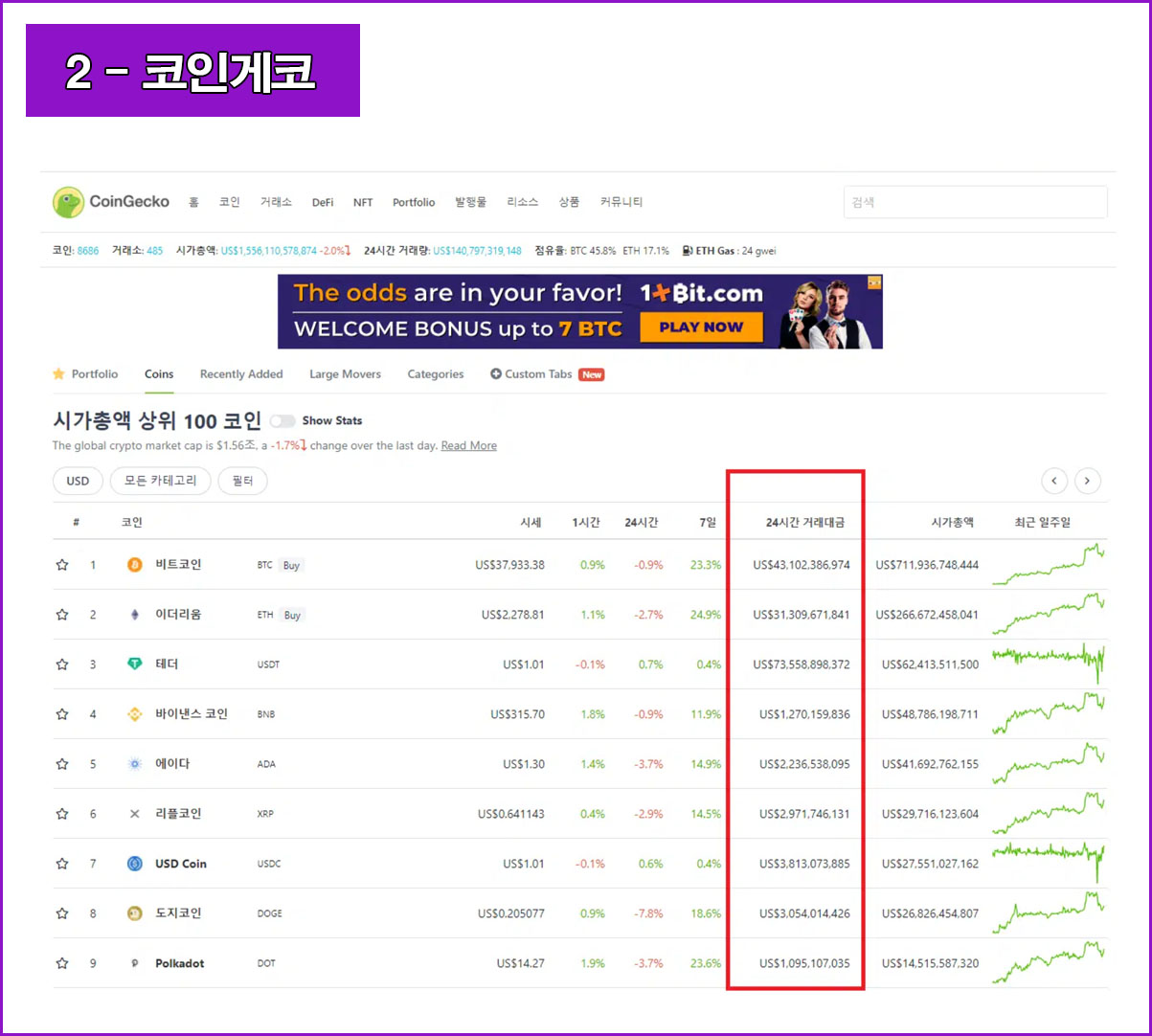This screenshot has height=1036, width=1152.
Task: Switch to the Large Movers tab
Action: [x=345, y=374]
